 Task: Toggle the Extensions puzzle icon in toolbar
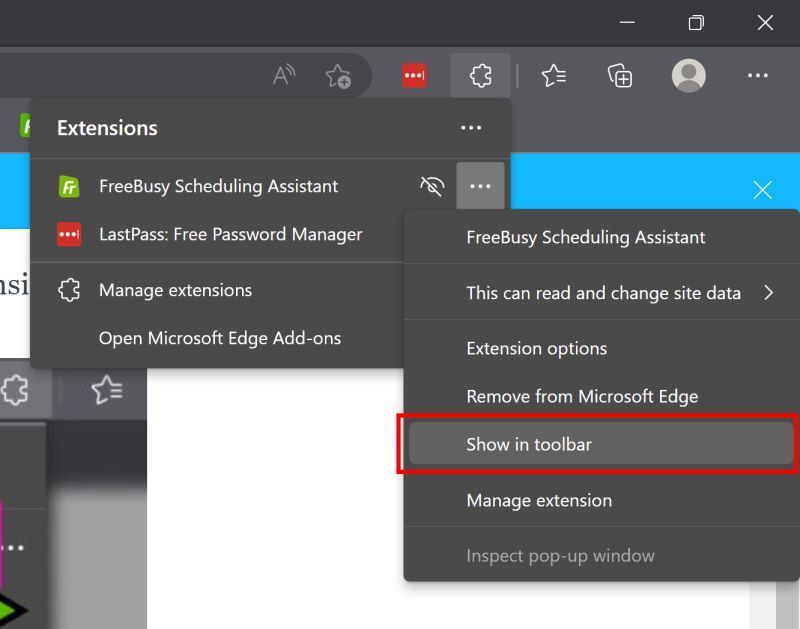pyautogui.click(x=481, y=76)
